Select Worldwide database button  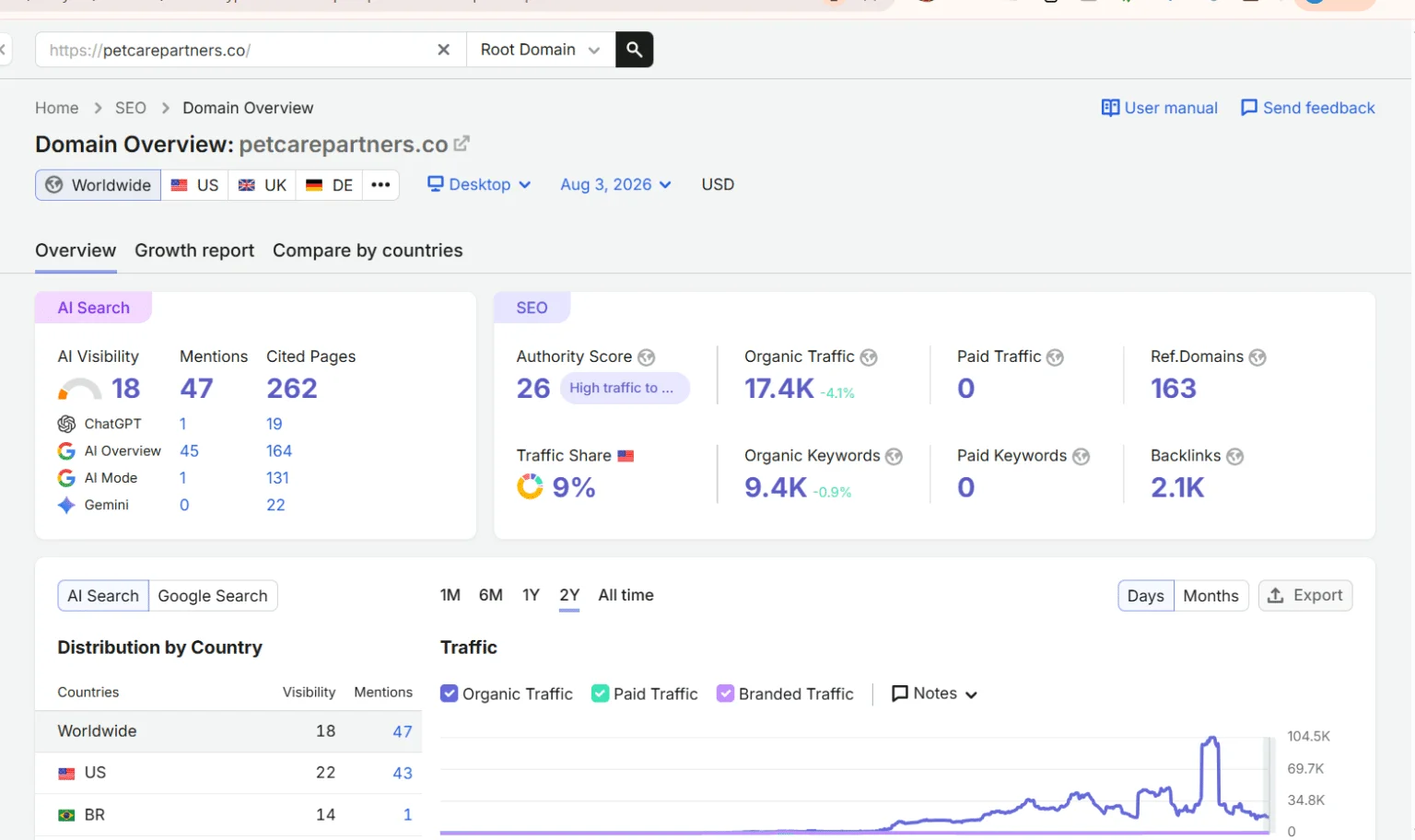99,185
